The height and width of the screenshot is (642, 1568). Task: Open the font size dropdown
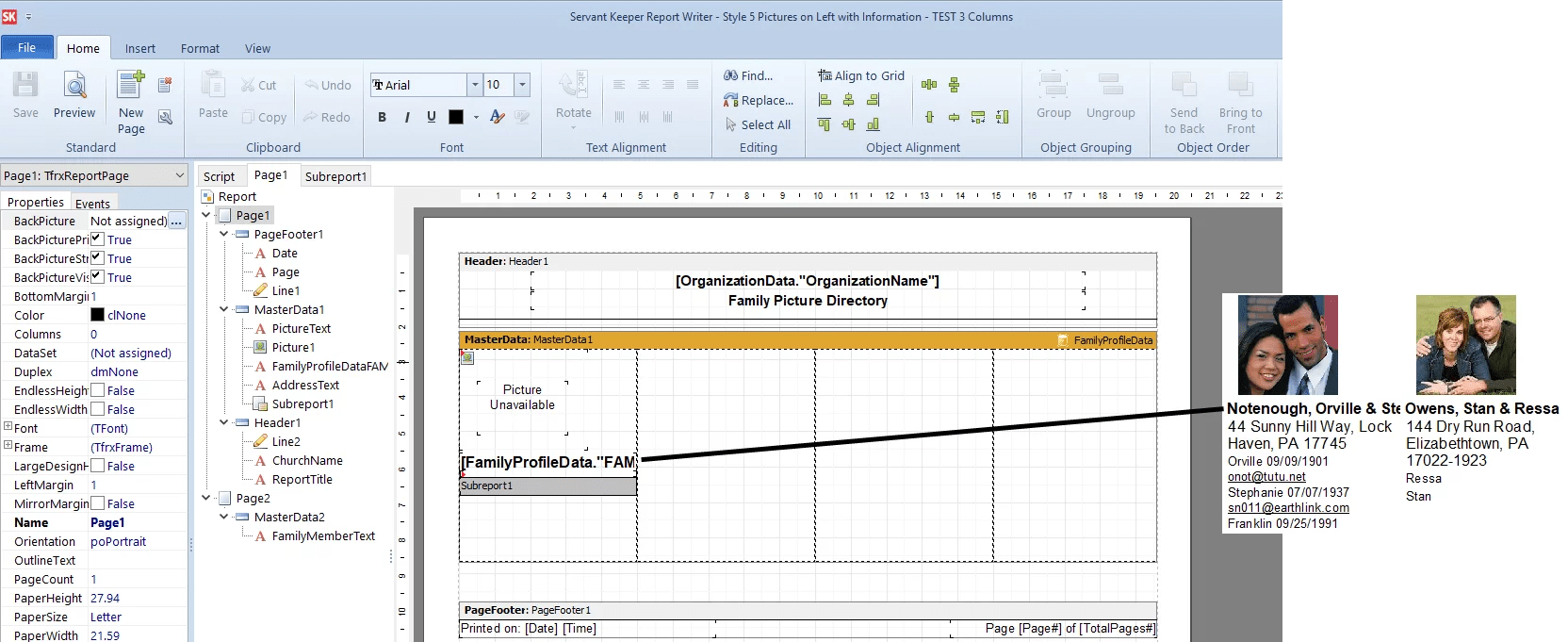522,85
